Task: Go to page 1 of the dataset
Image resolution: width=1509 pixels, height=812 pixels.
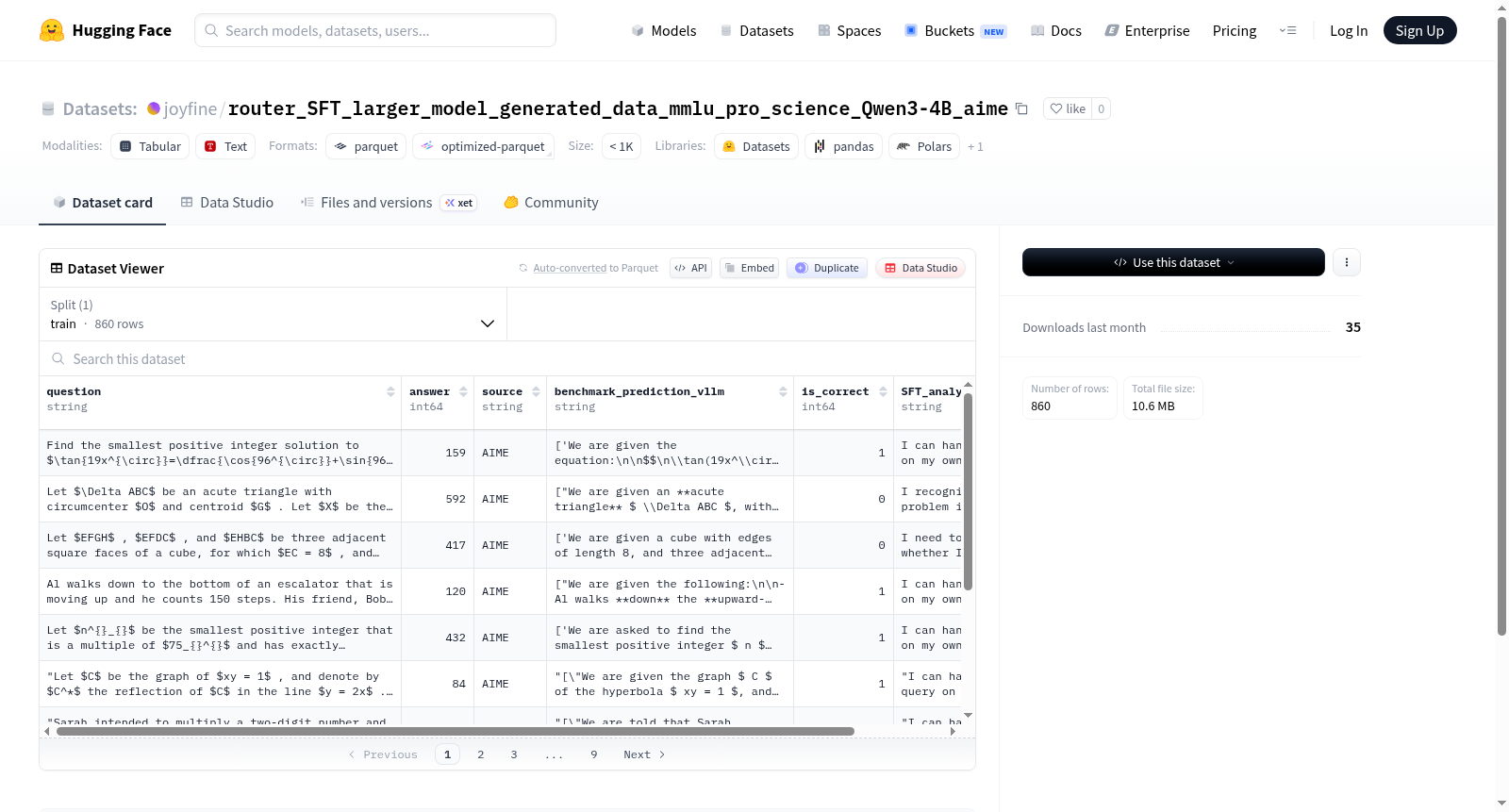Action: [x=447, y=754]
